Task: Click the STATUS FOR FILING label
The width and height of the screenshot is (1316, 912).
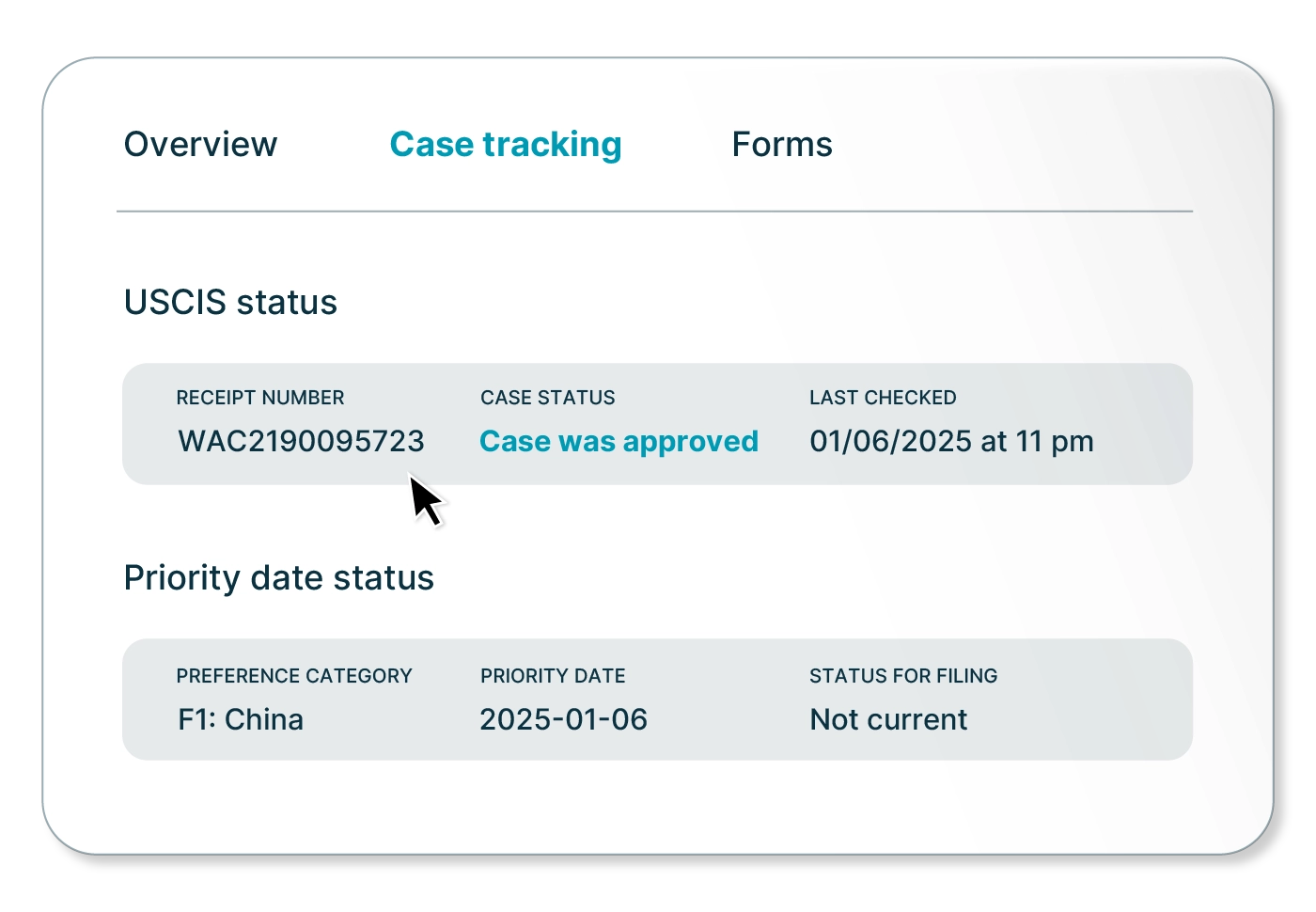Action: point(903,676)
